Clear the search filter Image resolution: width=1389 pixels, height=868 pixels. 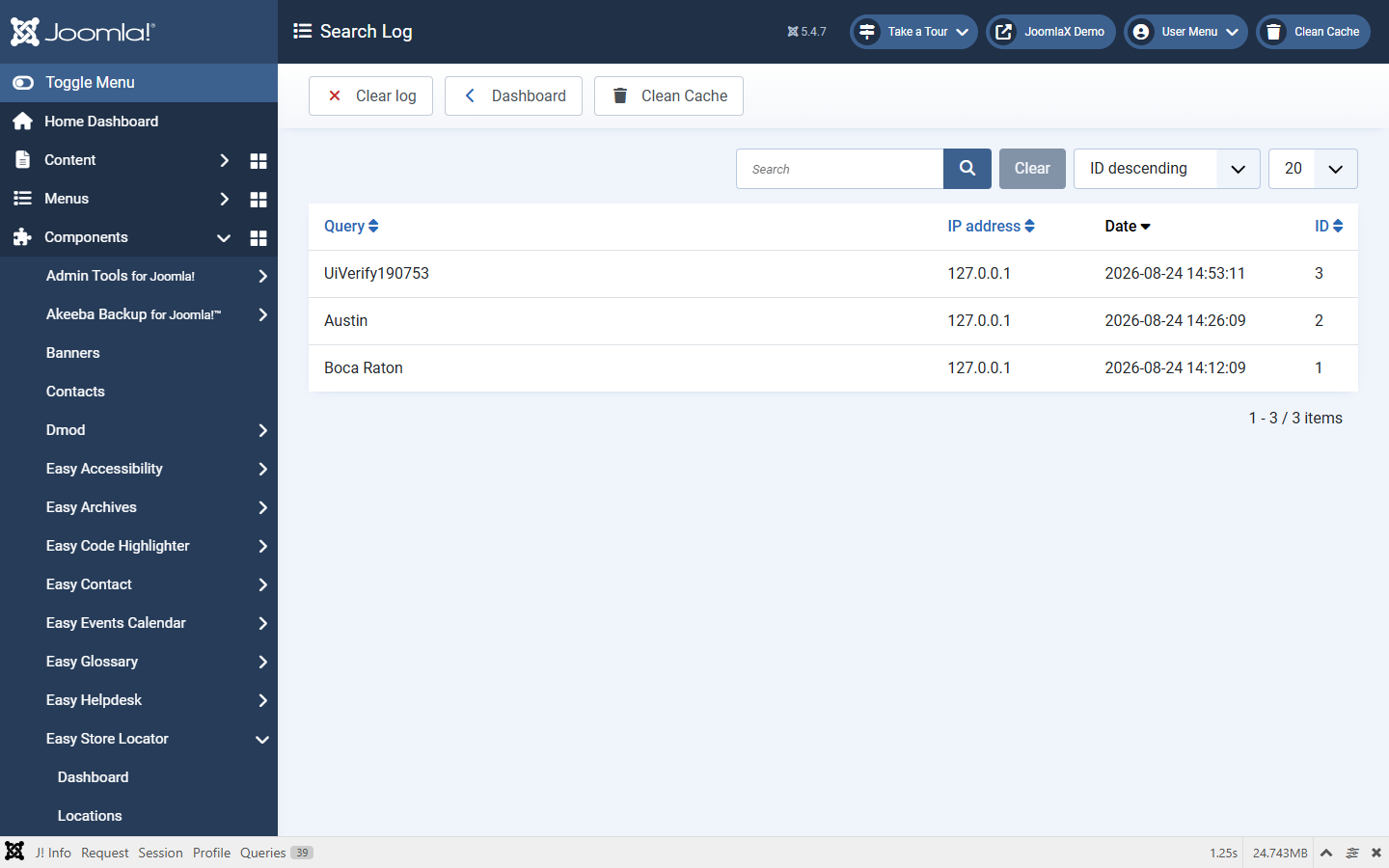pyautogui.click(x=1032, y=169)
